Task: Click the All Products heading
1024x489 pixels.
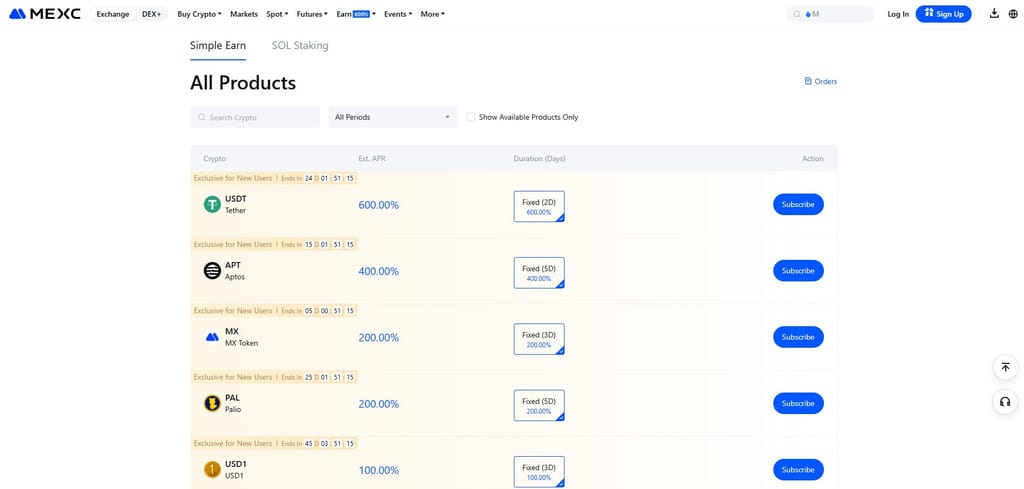Action: [x=243, y=83]
